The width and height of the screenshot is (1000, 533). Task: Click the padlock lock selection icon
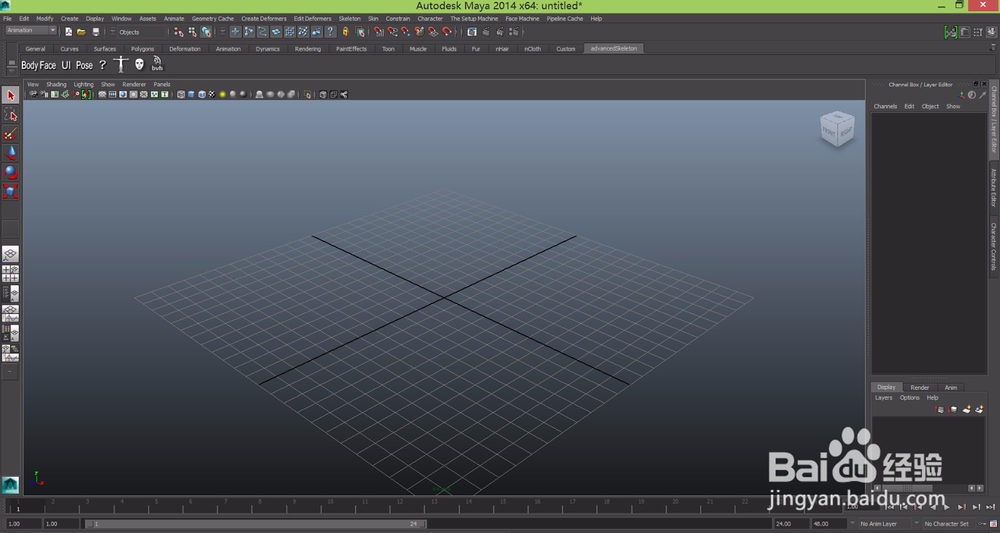coord(346,32)
